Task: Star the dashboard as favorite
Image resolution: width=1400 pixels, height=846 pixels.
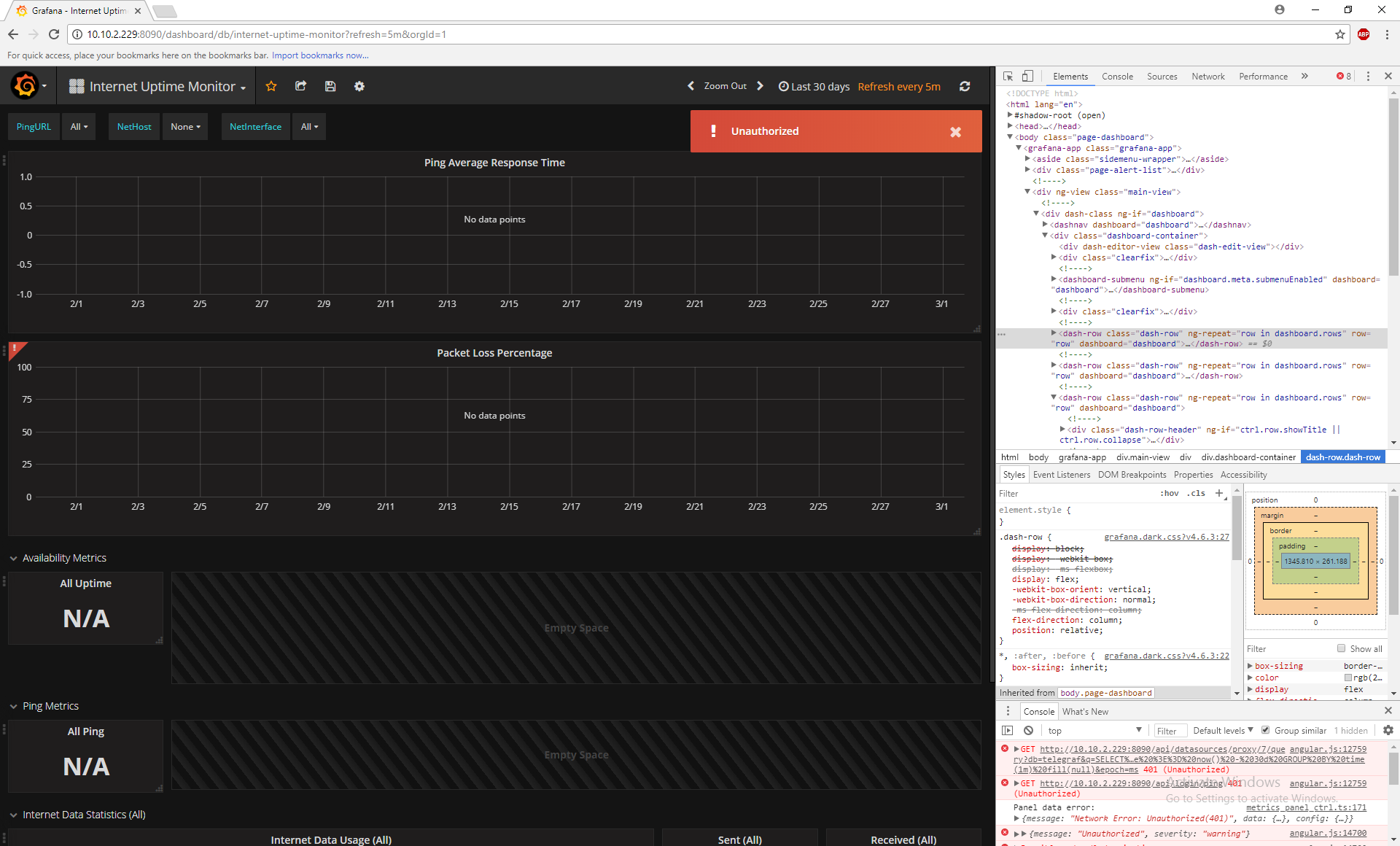Action: (x=271, y=86)
